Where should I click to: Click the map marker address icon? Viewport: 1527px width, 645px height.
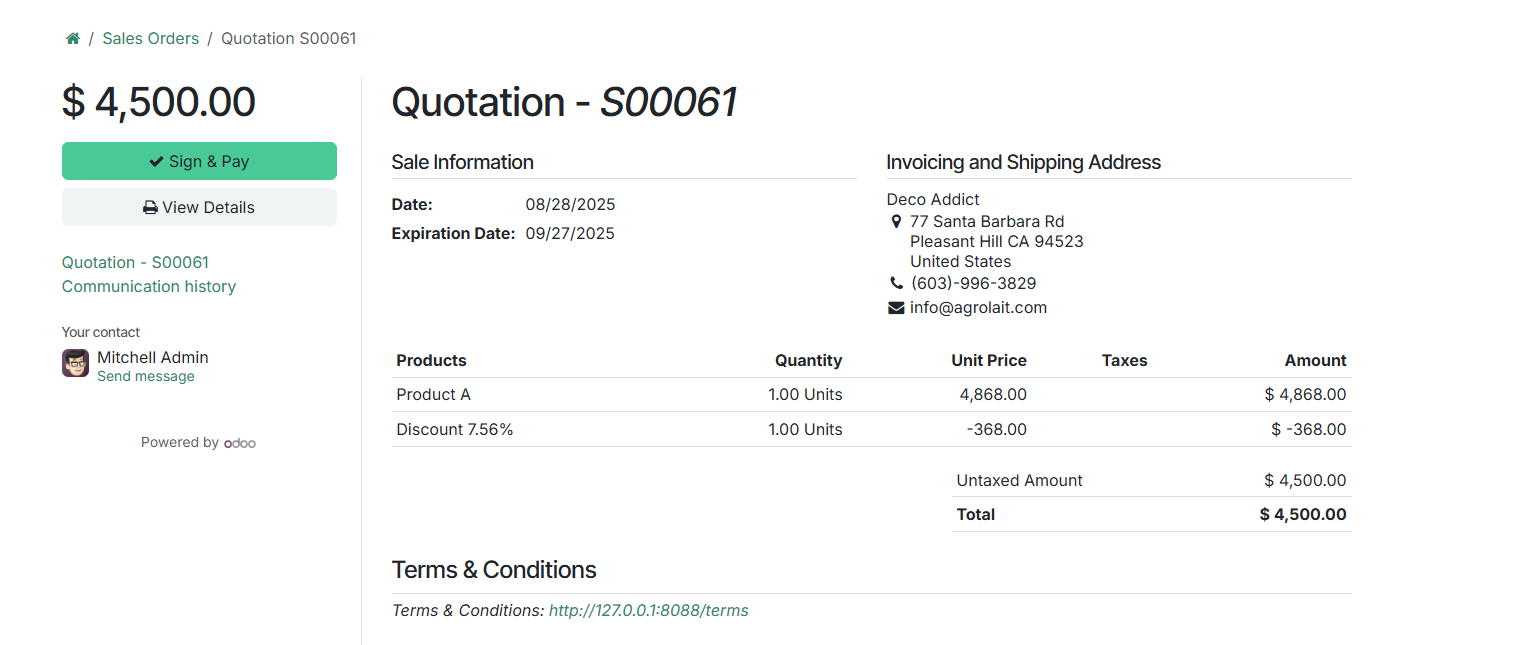point(896,222)
